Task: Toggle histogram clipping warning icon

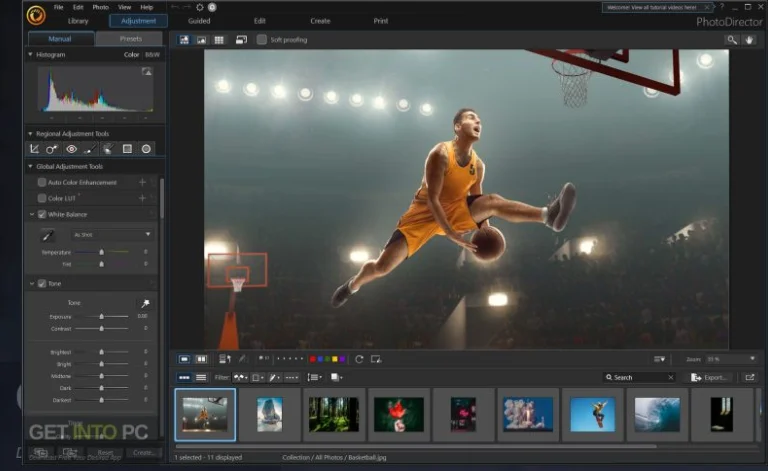Action: coord(146,71)
